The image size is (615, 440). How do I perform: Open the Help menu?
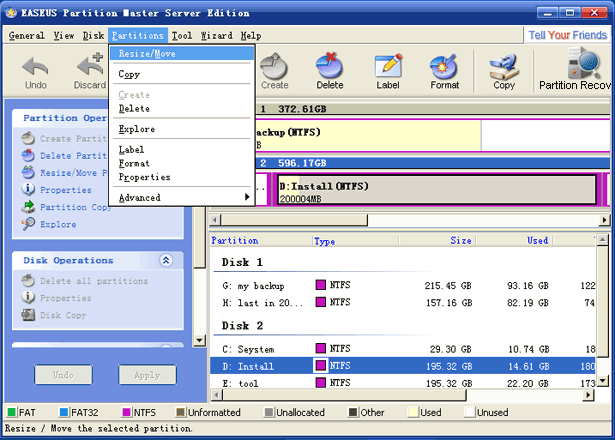click(251, 36)
